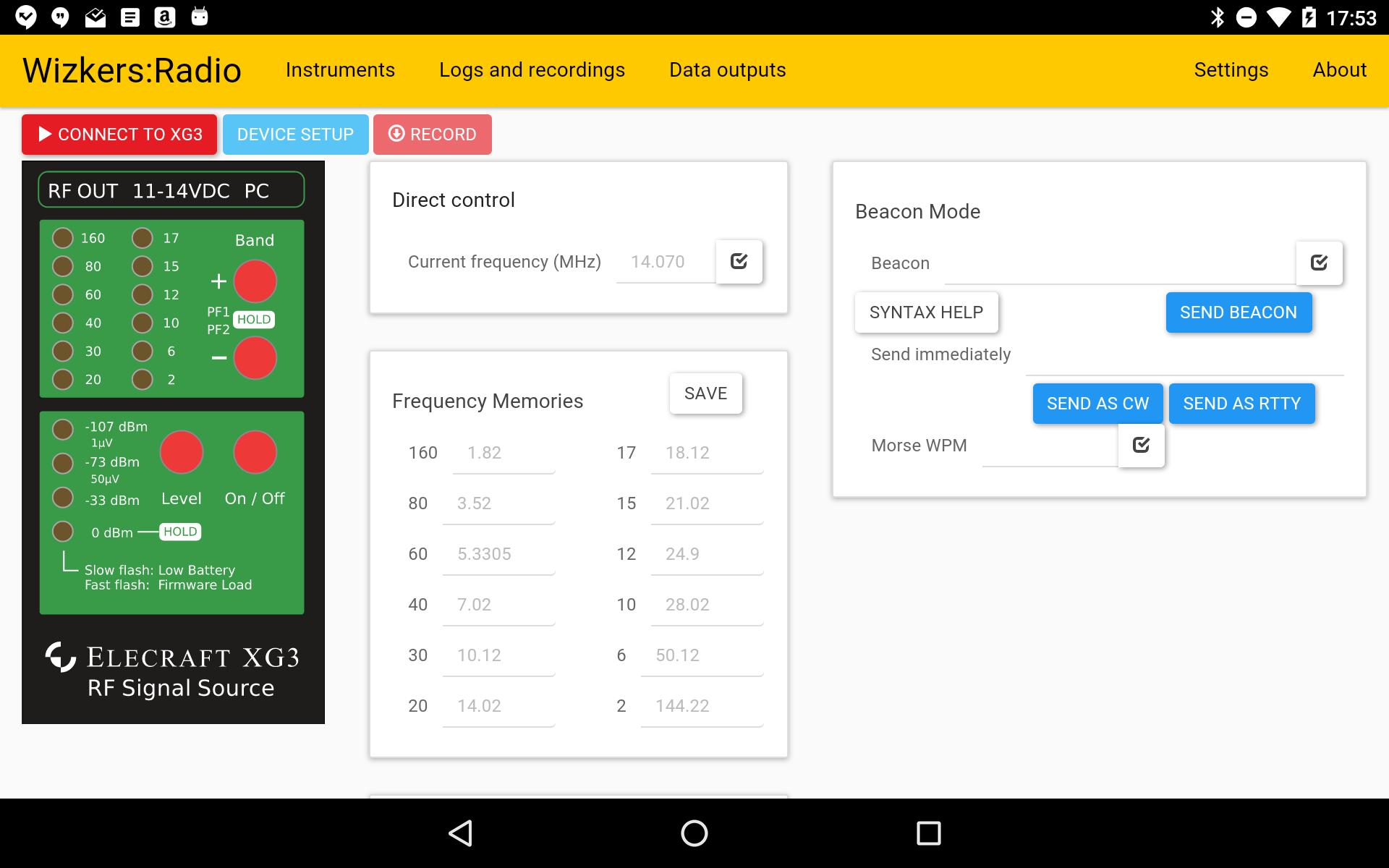1389x868 pixels.
Task: Tap the Android back button
Action: point(461,833)
